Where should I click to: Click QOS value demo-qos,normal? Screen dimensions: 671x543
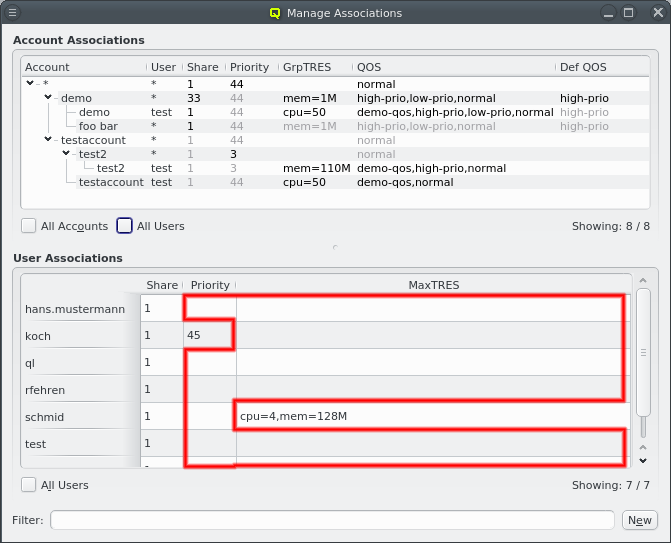pyautogui.click(x=405, y=182)
